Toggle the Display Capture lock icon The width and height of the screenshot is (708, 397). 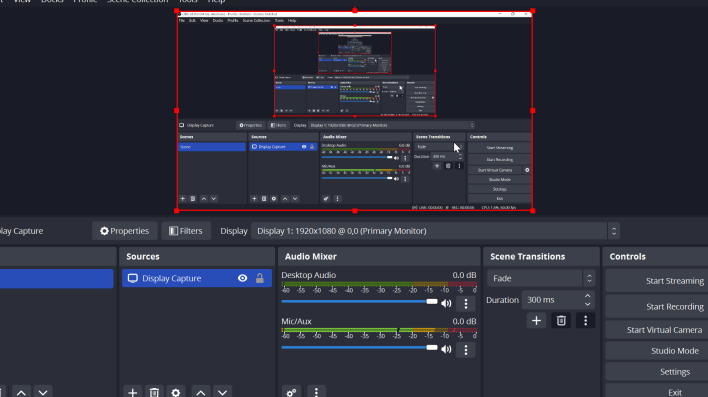[x=260, y=278]
